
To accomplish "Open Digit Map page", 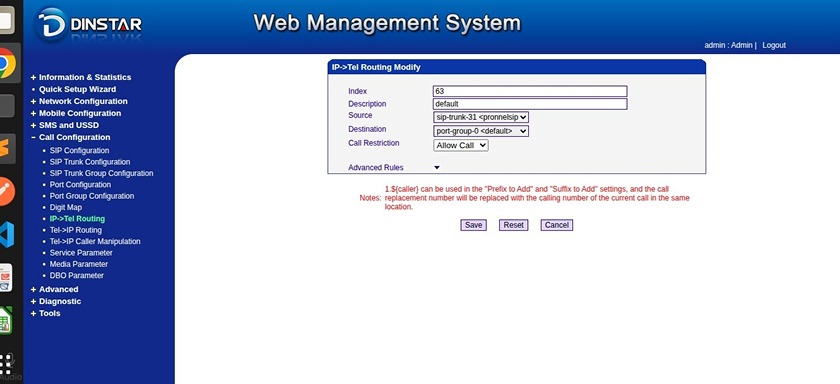I will click(66, 207).
